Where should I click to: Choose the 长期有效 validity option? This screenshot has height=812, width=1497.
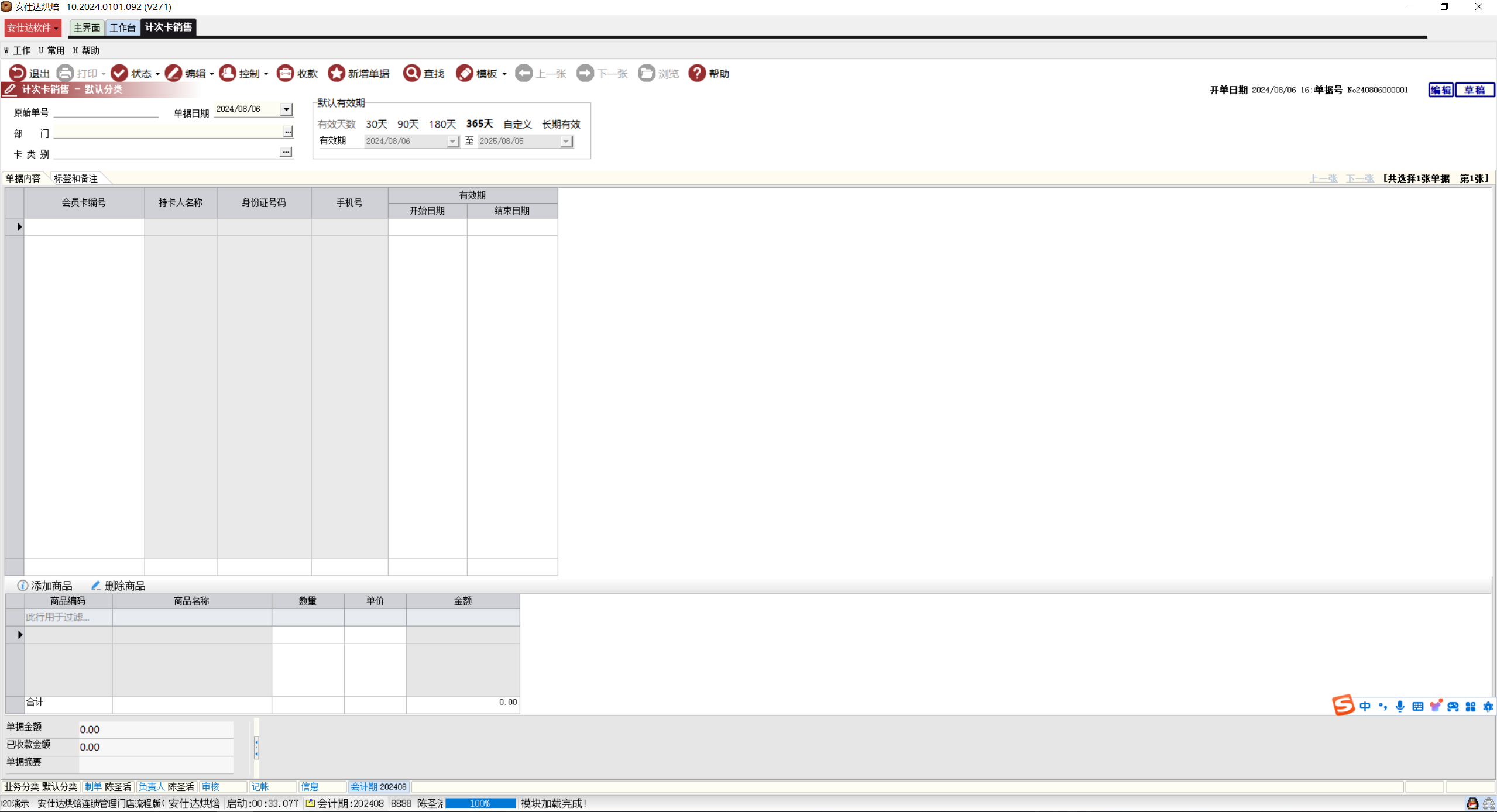click(x=561, y=124)
